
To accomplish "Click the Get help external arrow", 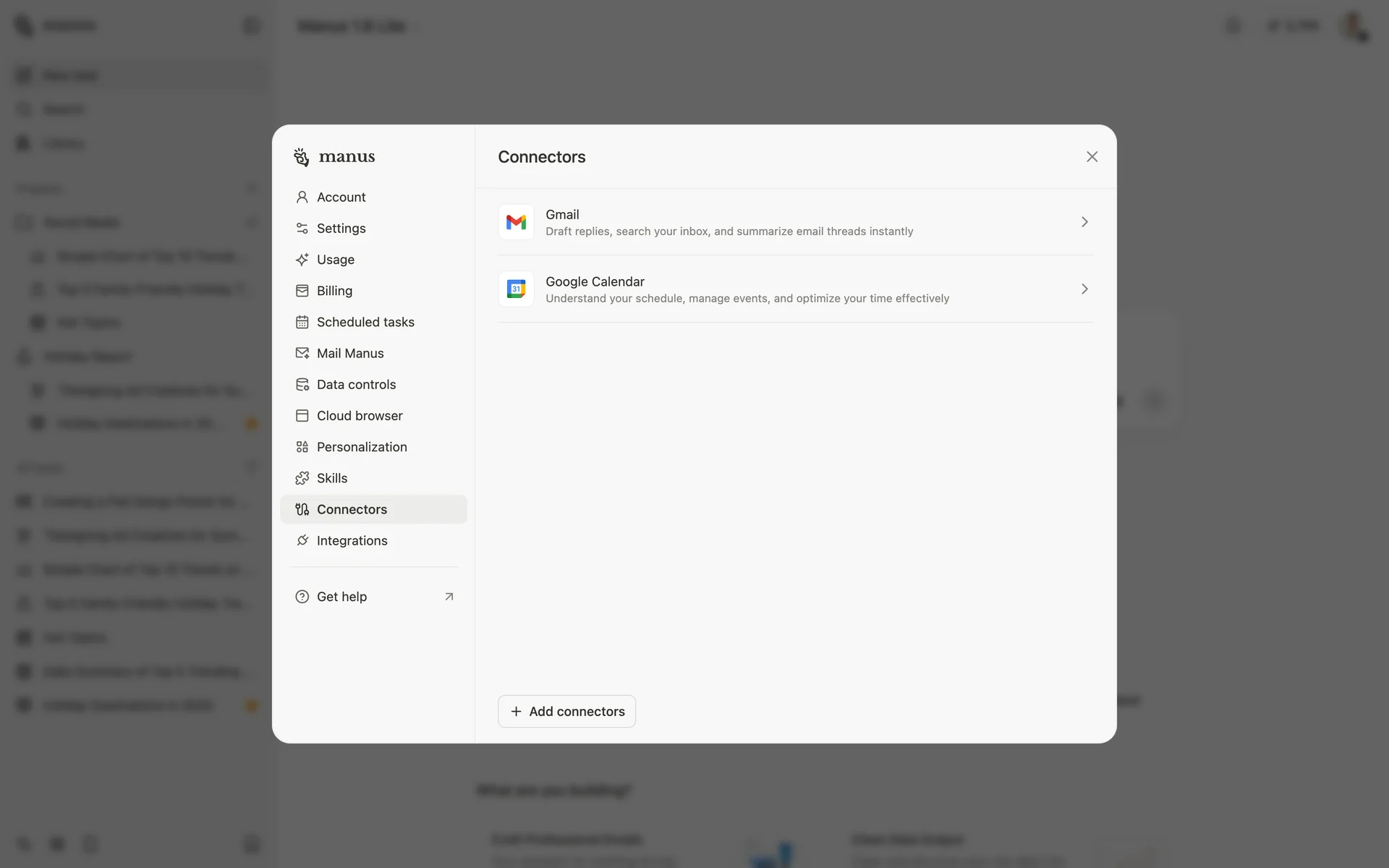I will pyautogui.click(x=449, y=597).
